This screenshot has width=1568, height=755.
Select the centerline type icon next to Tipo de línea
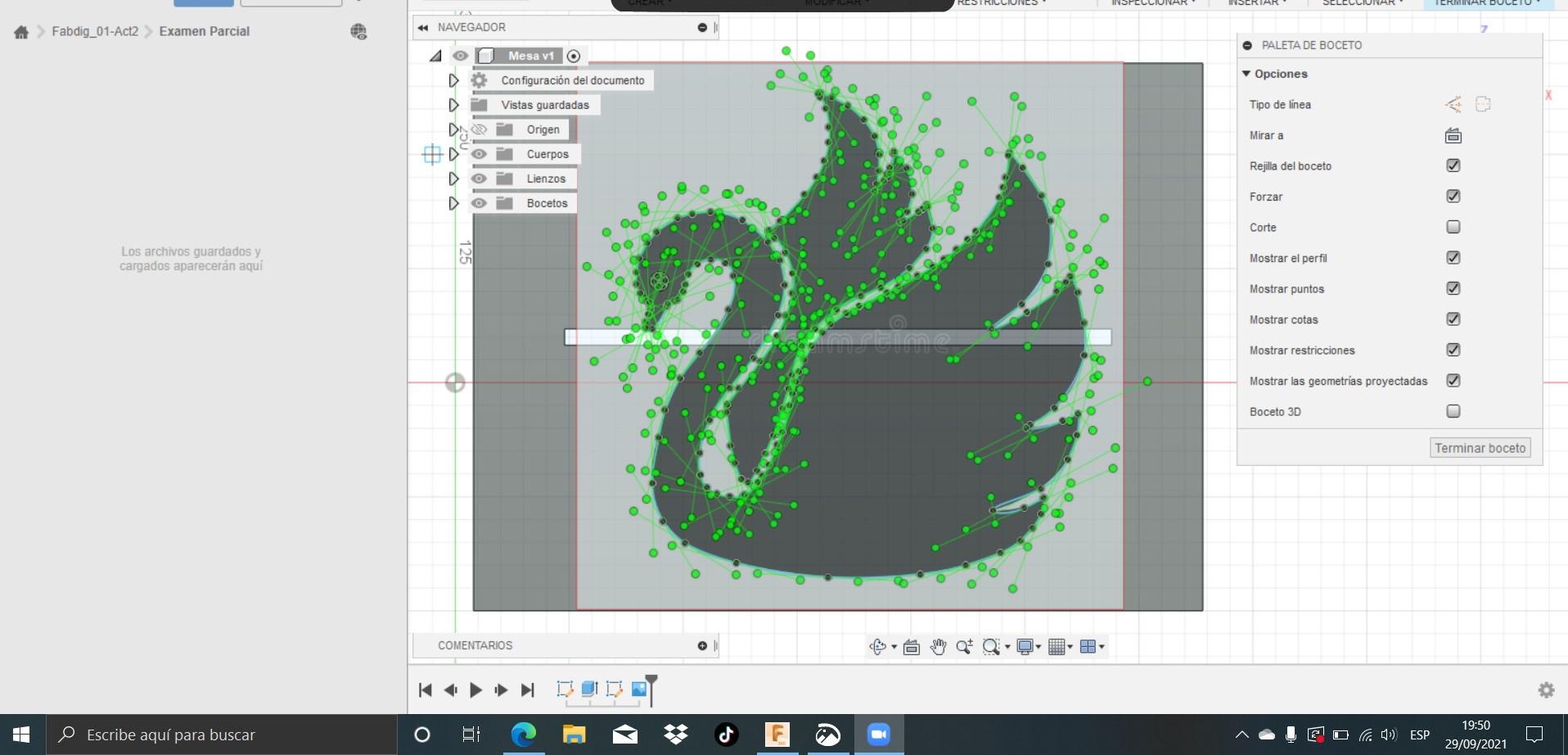pyautogui.click(x=1483, y=105)
